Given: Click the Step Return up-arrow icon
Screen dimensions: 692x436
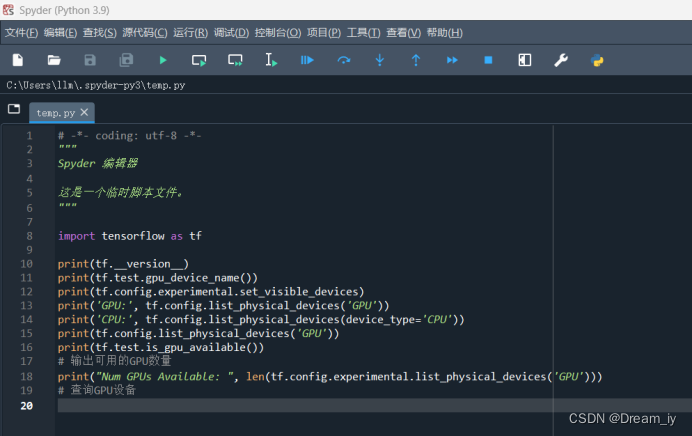Looking at the screenshot, I should pyautogui.click(x=416, y=60).
